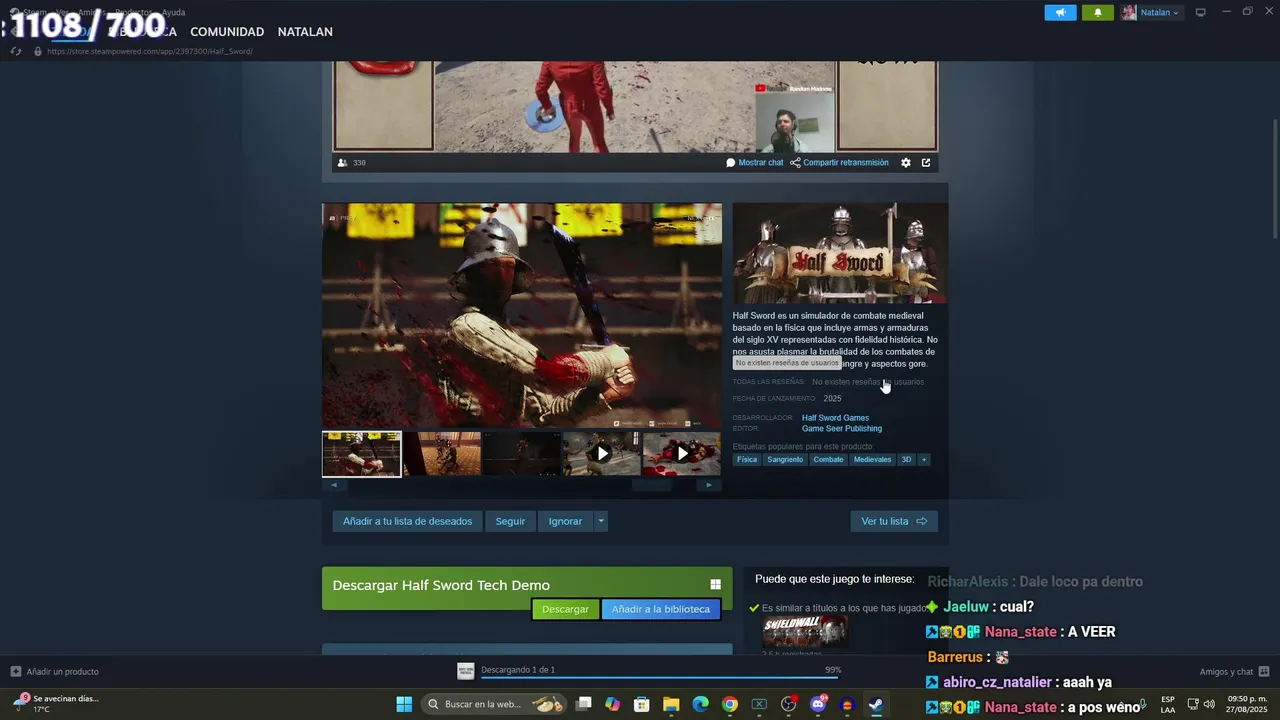Click the Medievales tag
1280x720 pixels.
[x=872, y=460]
